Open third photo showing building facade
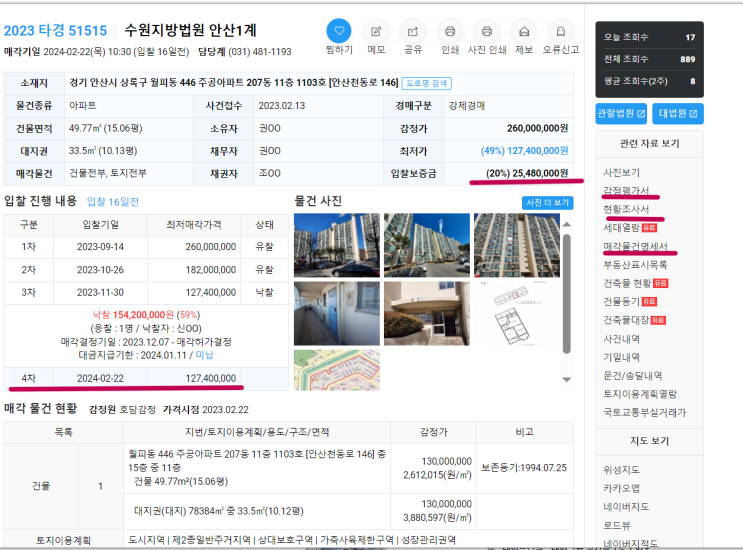 click(x=517, y=245)
